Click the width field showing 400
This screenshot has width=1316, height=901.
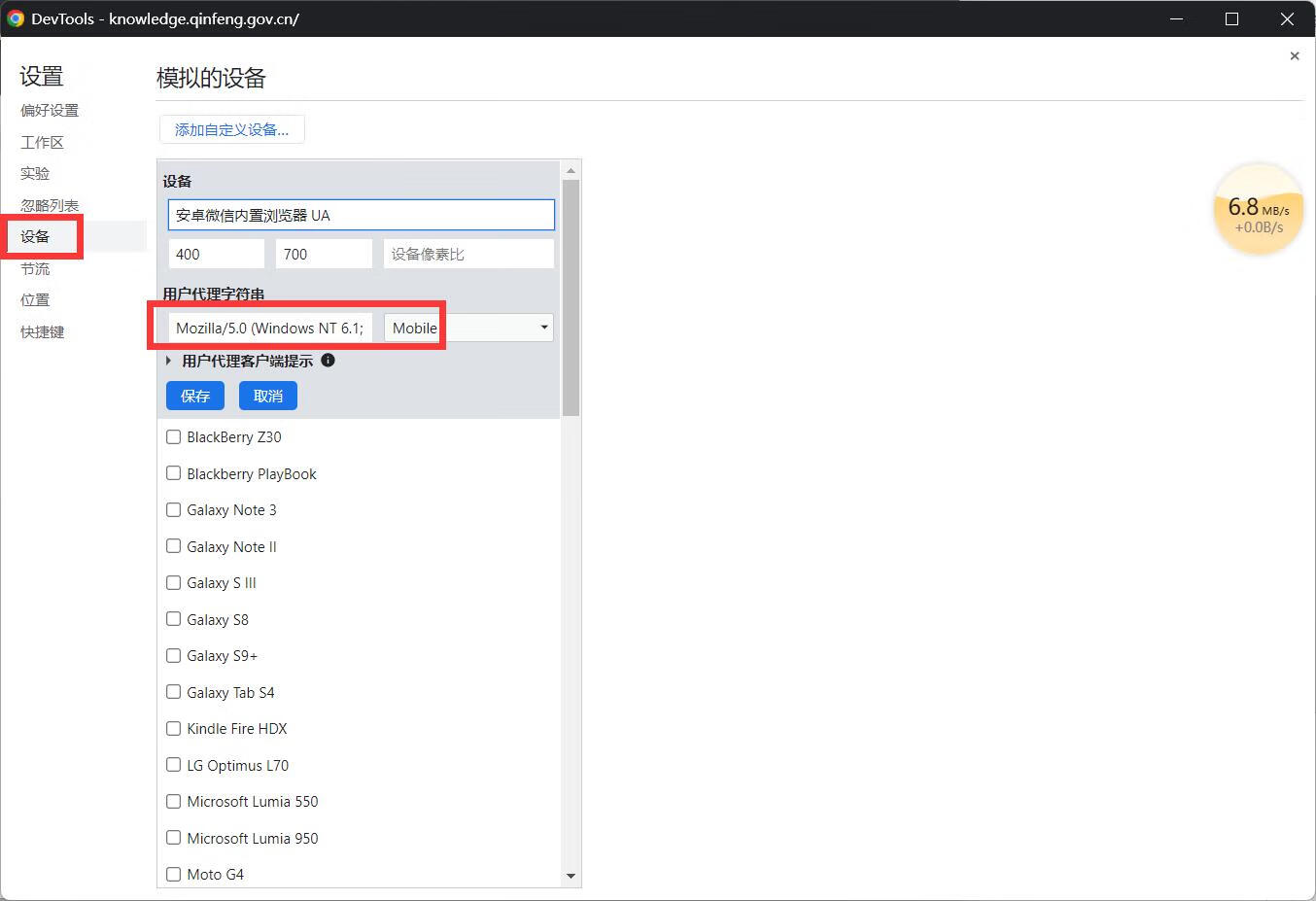pos(216,254)
